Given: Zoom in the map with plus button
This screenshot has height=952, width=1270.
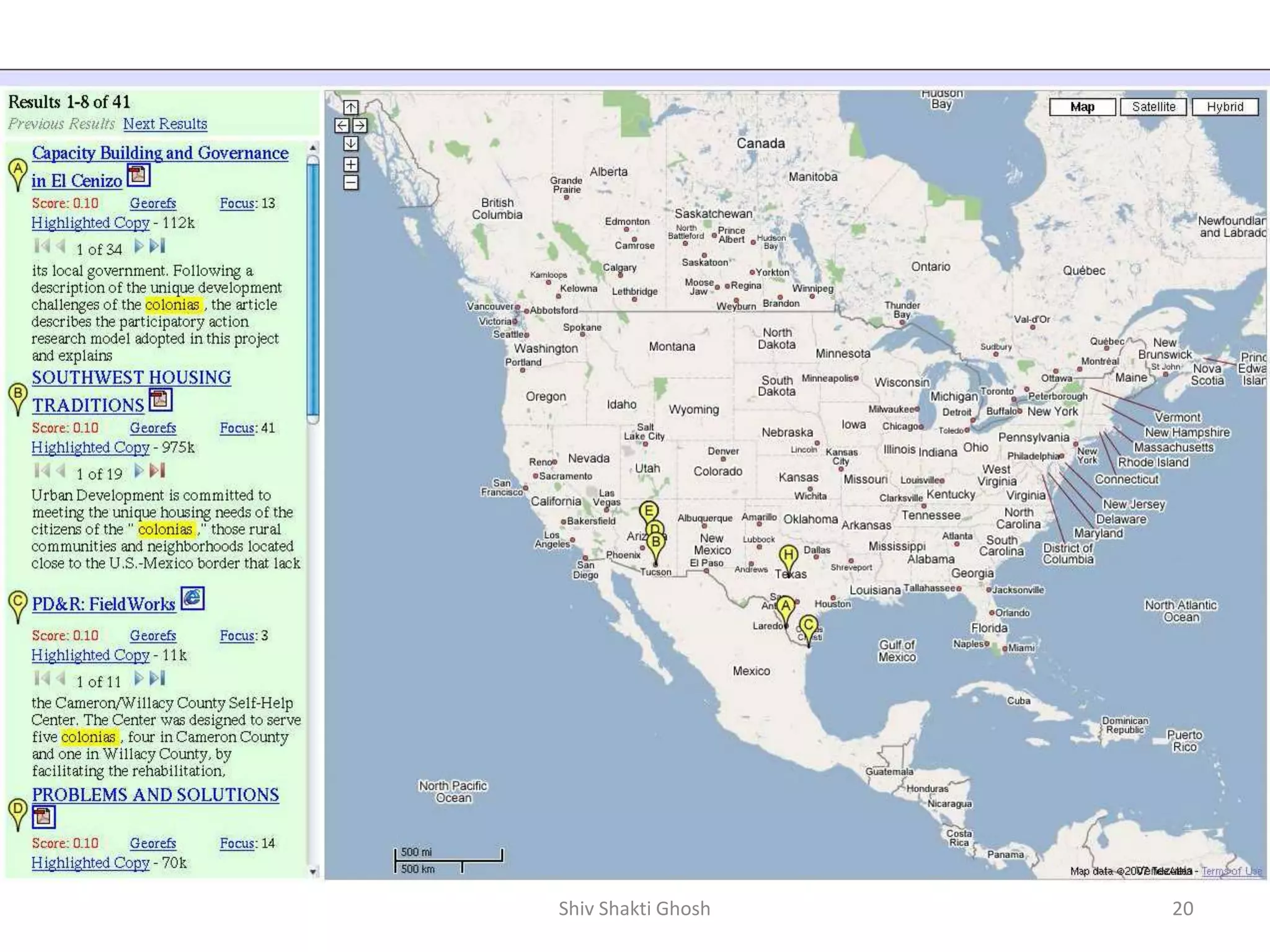Looking at the screenshot, I should point(350,164).
